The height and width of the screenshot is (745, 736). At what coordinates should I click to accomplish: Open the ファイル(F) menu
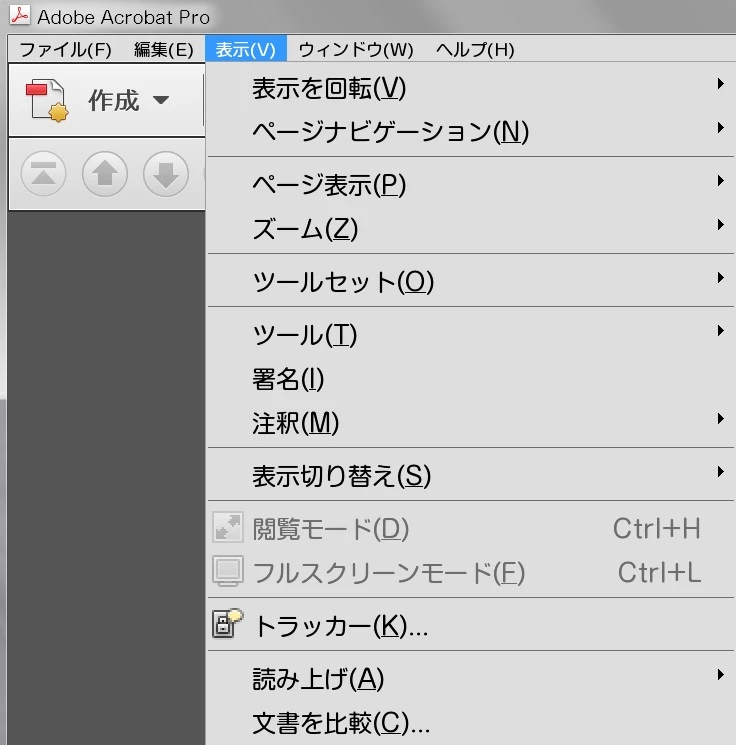[x=66, y=49]
